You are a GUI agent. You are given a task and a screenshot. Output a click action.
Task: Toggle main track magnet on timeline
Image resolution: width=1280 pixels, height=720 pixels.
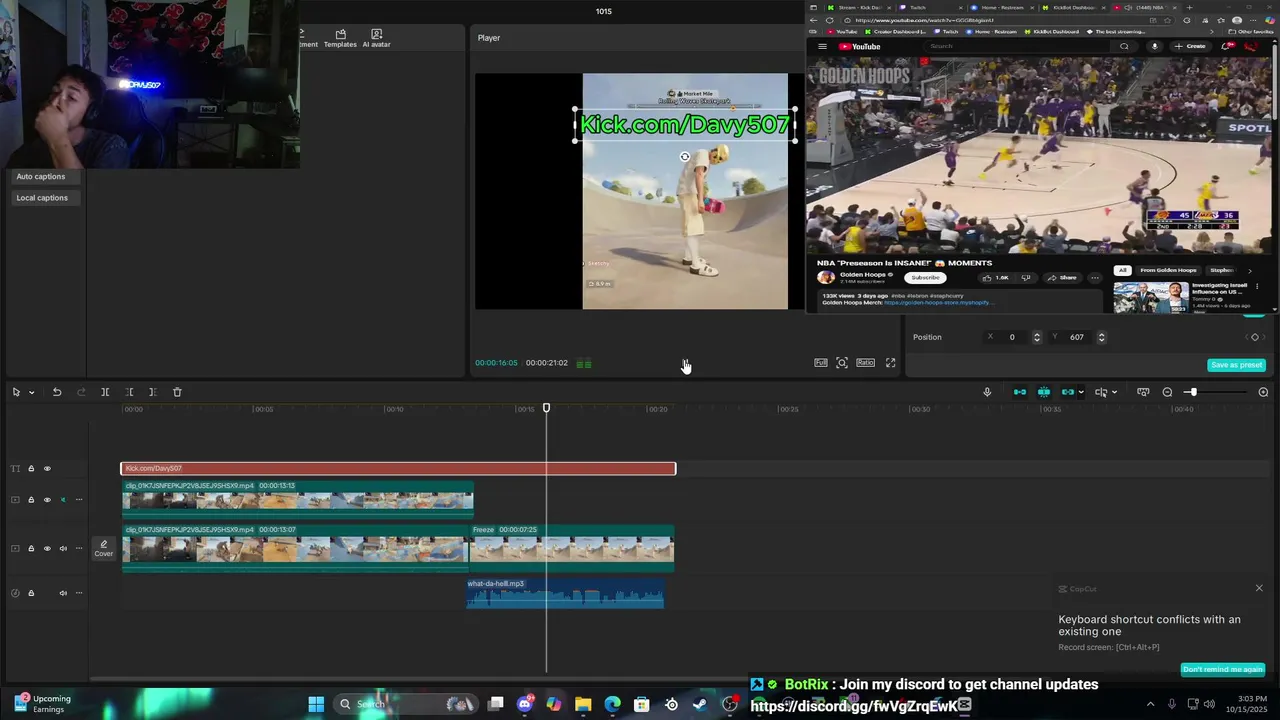click(1020, 392)
